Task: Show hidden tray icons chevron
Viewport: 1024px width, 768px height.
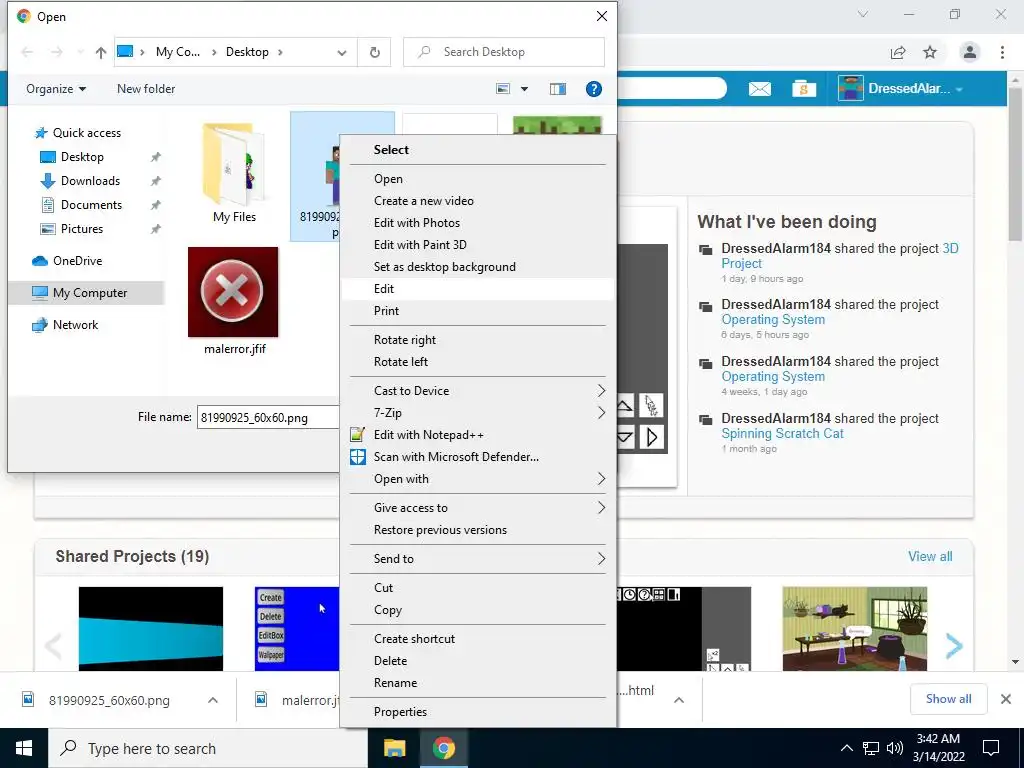Action: (846, 748)
